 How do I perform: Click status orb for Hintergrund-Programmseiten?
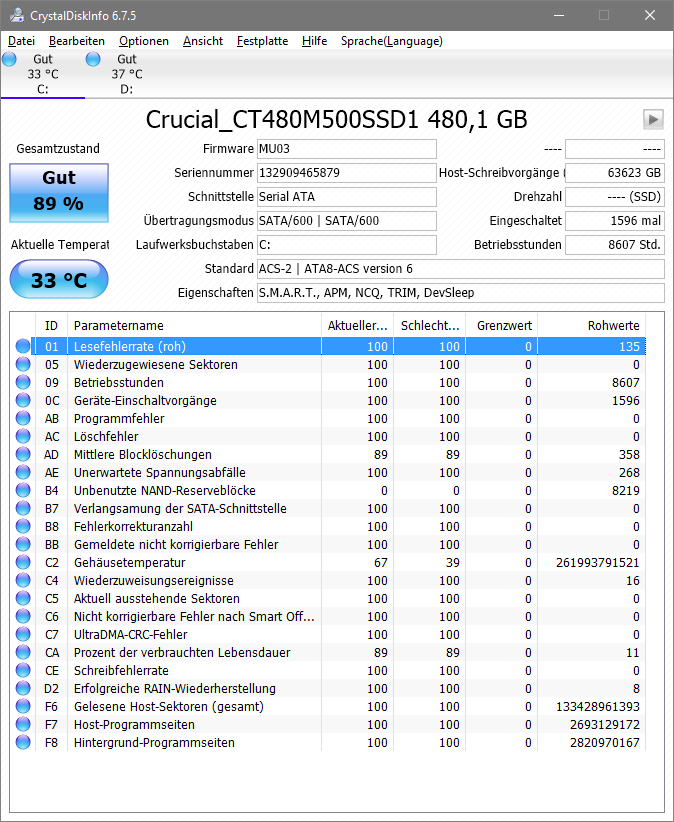tap(23, 742)
